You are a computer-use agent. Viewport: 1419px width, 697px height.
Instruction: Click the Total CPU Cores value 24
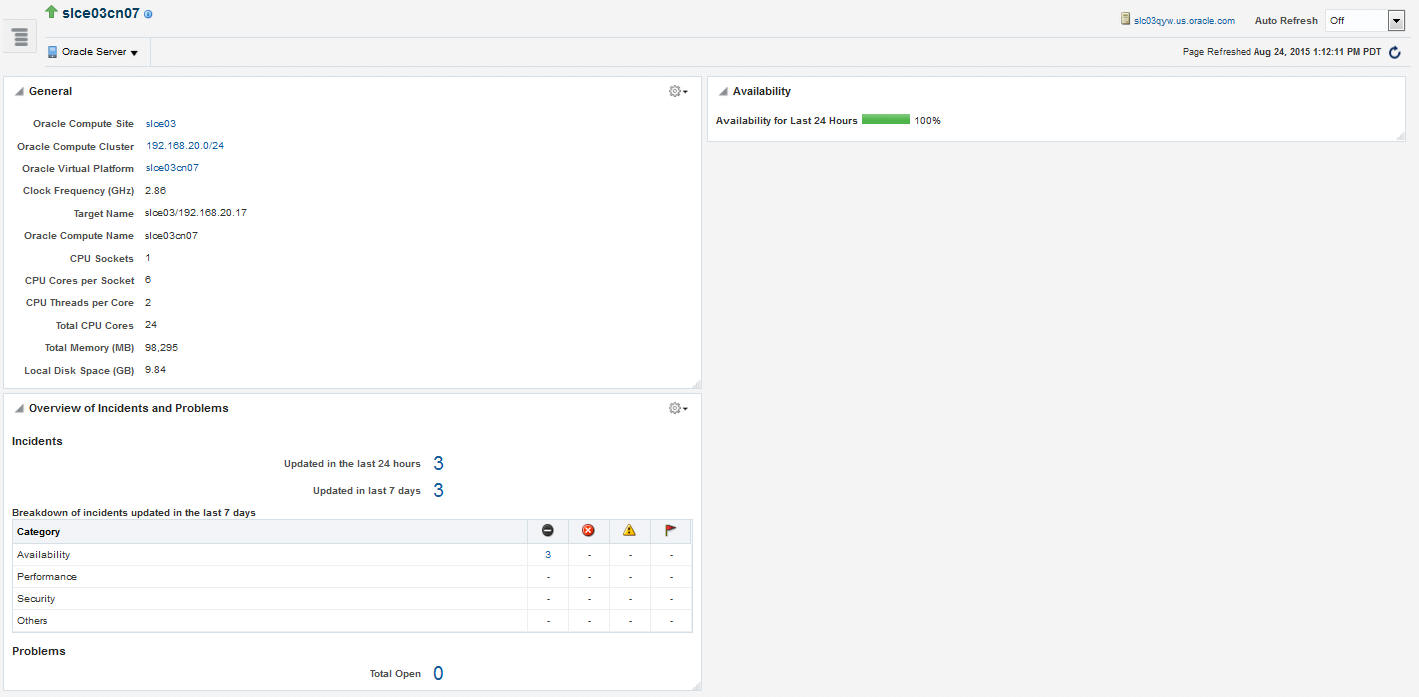click(x=151, y=325)
